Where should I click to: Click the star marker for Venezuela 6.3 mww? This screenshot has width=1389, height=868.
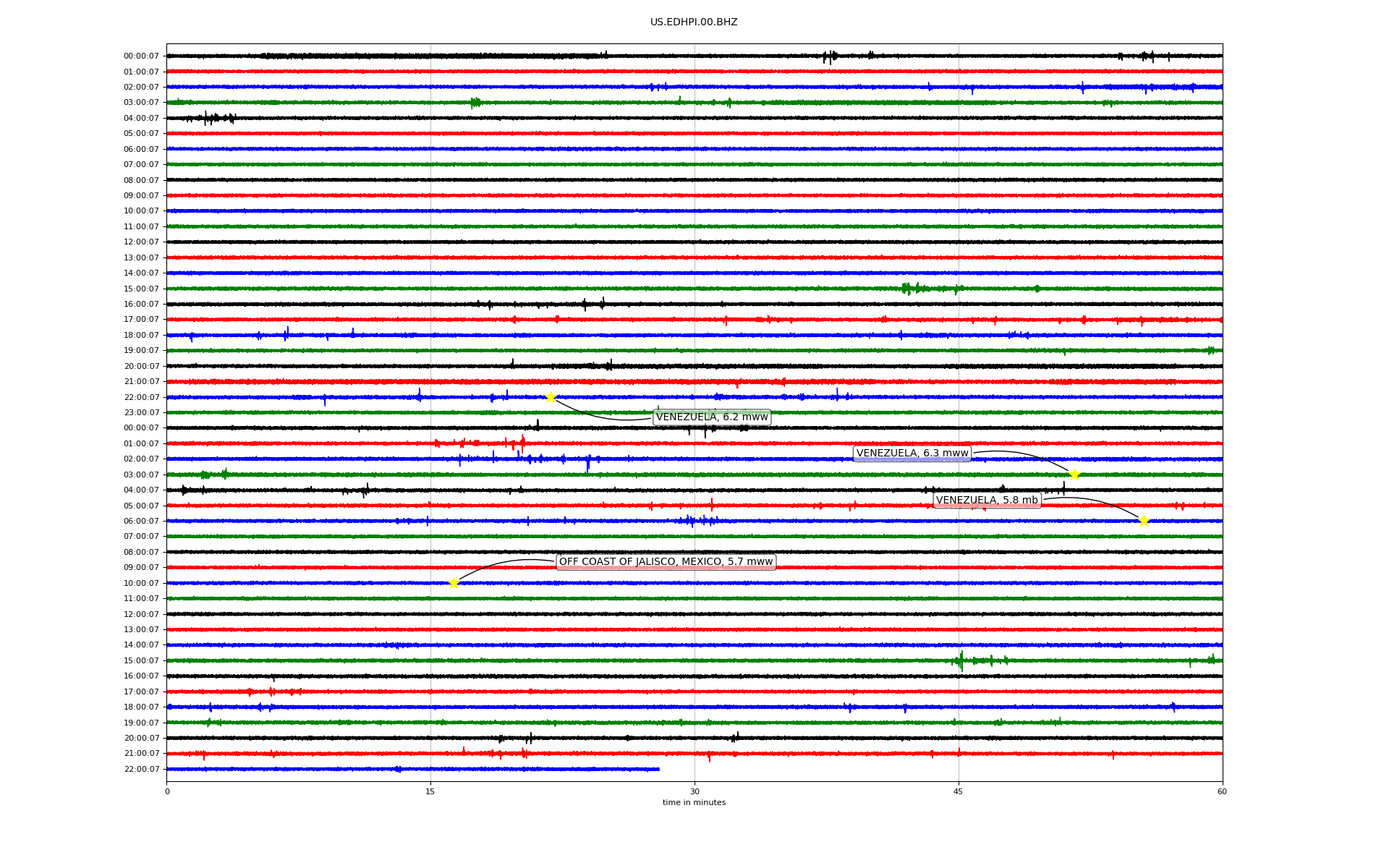click(1074, 475)
